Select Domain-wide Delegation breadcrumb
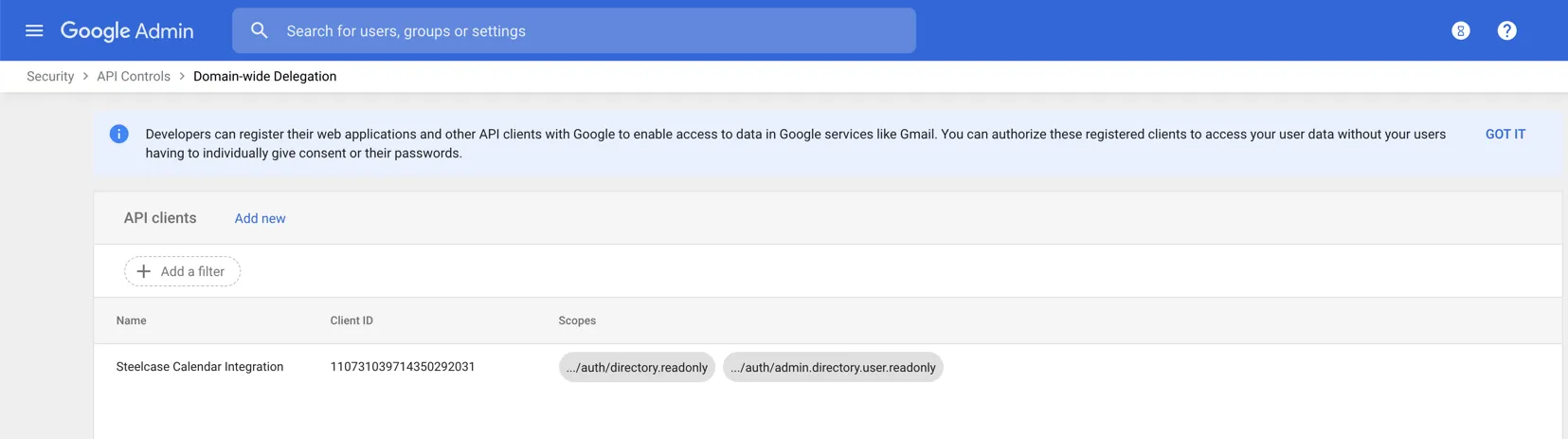The image size is (1568, 439). 264,76
